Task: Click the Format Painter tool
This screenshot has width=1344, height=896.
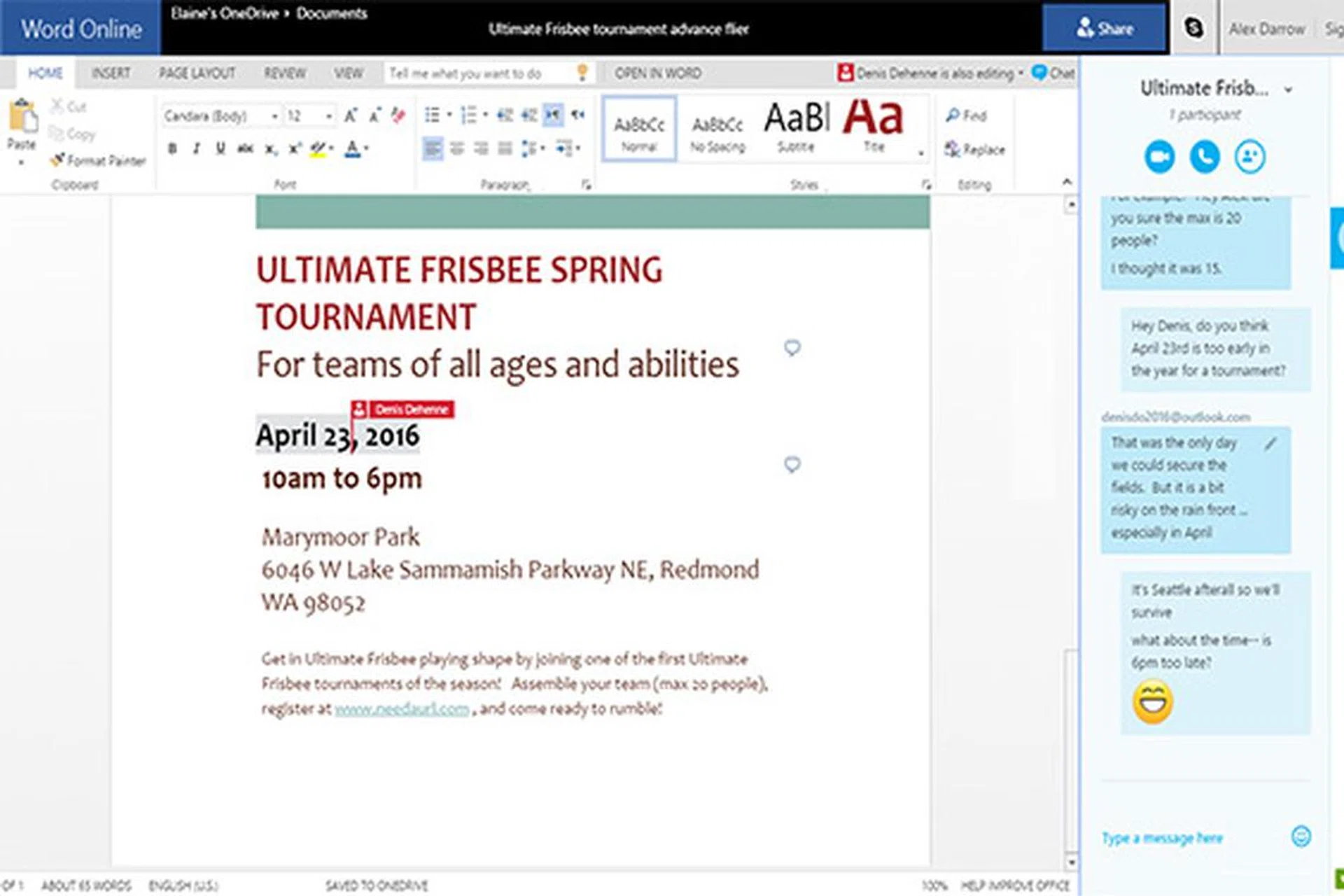Action: (x=99, y=161)
